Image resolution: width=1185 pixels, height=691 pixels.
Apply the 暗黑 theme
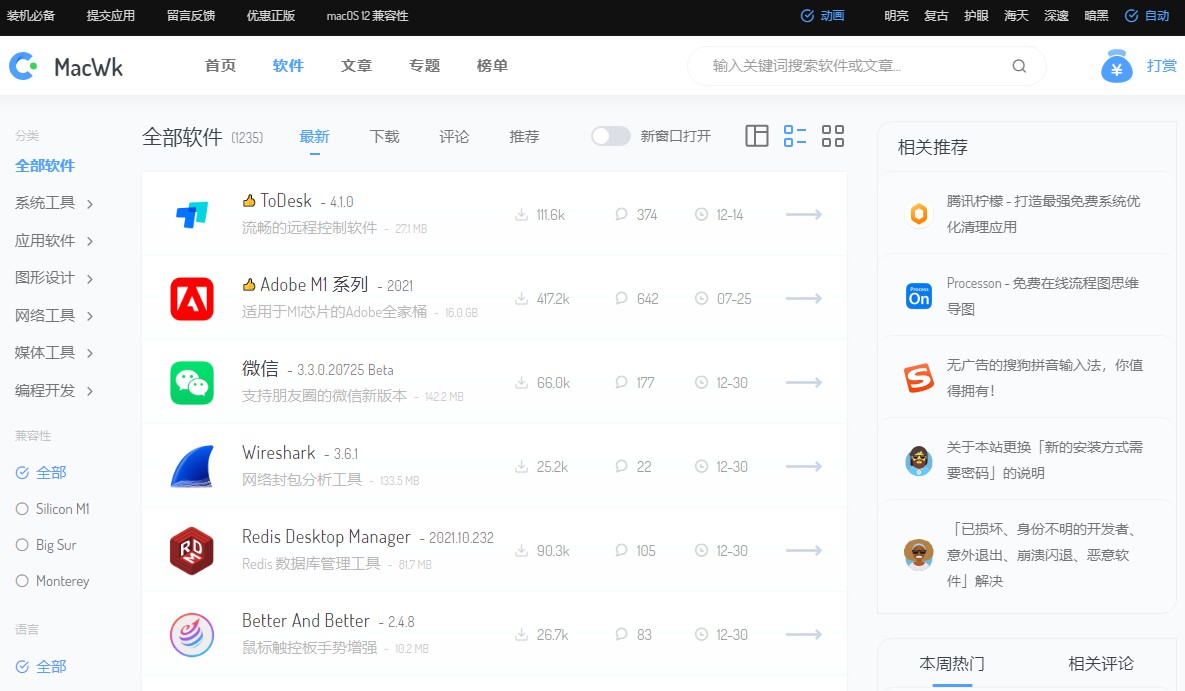1096,16
